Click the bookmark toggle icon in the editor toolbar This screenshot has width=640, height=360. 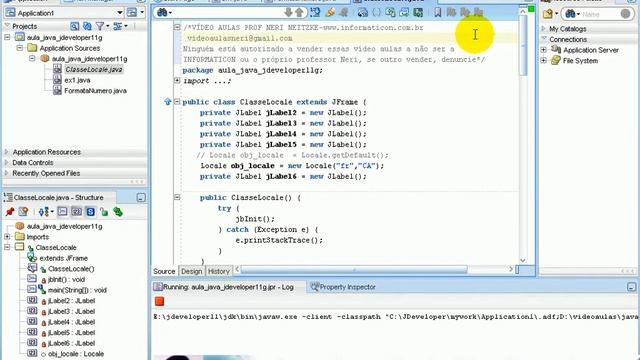pos(438,13)
